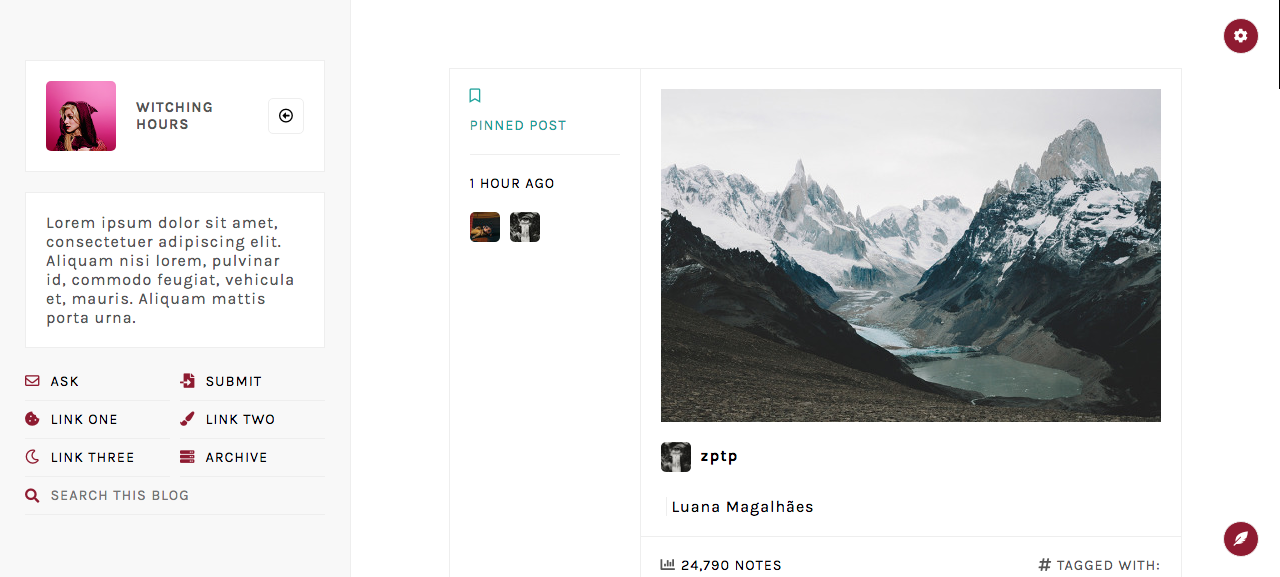Click the paintbrush icon beside Link Two

(x=187, y=419)
